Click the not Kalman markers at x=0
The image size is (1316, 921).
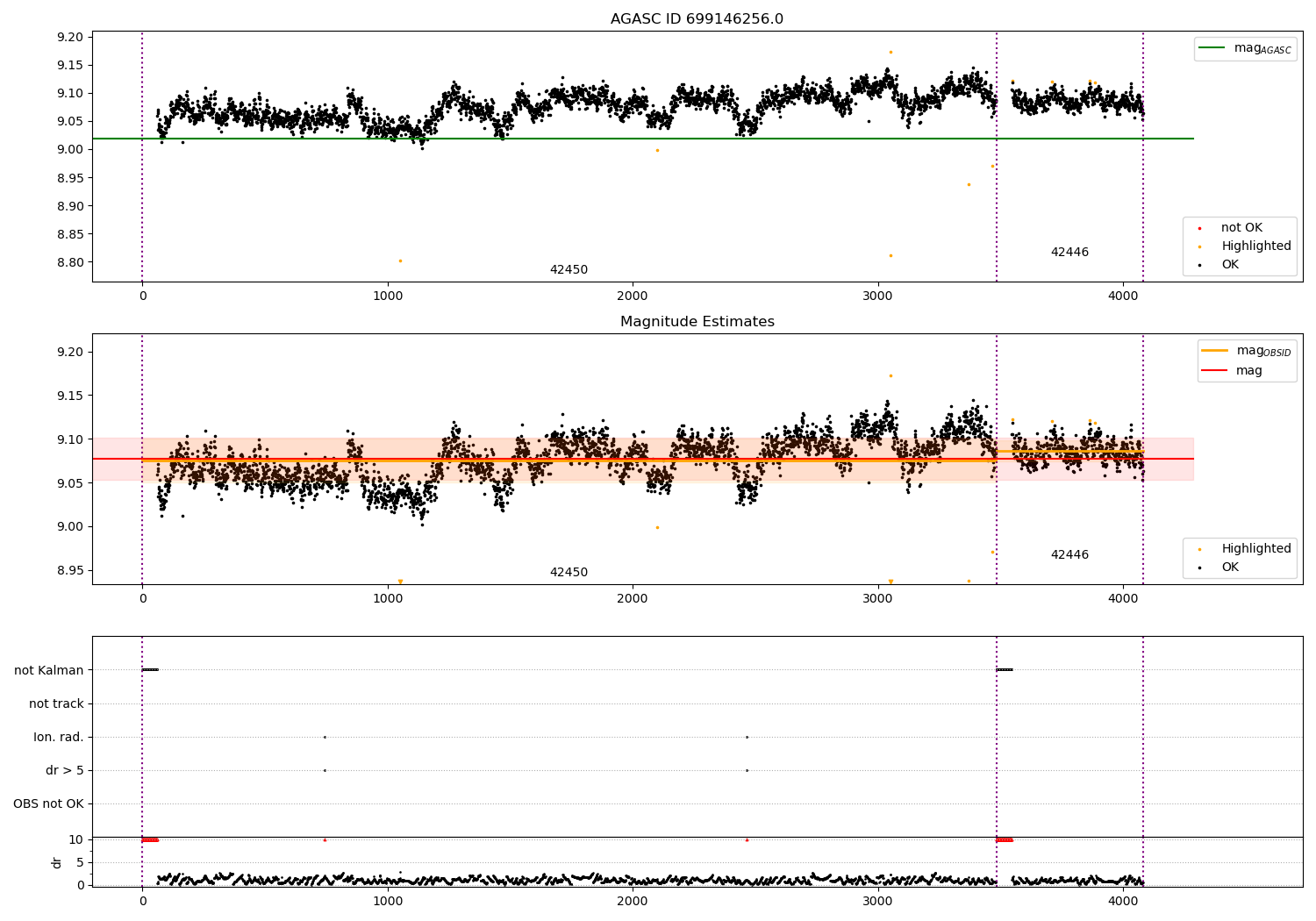coord(150,670)
